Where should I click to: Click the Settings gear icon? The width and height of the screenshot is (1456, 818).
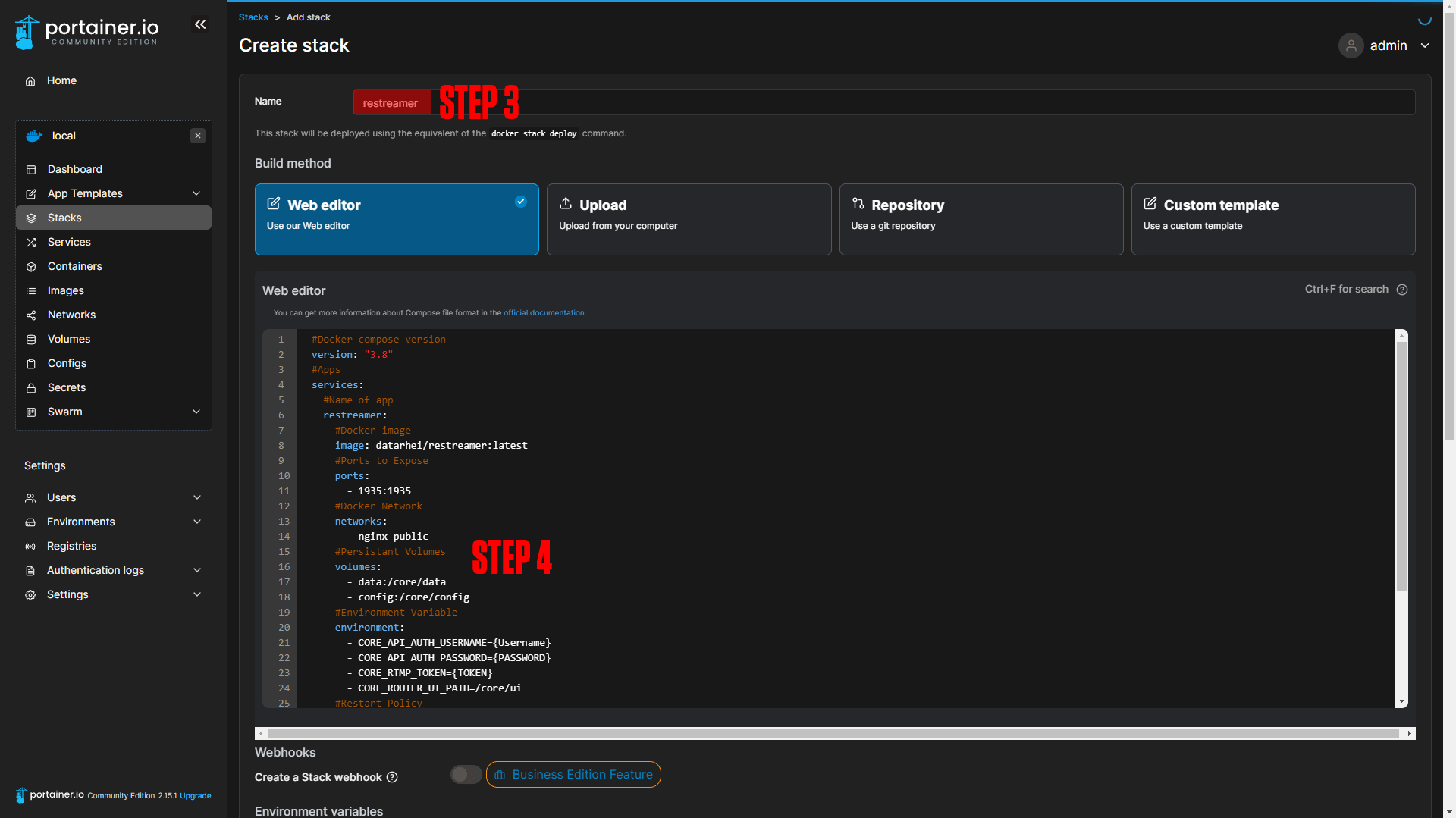[x=30, y=595]
